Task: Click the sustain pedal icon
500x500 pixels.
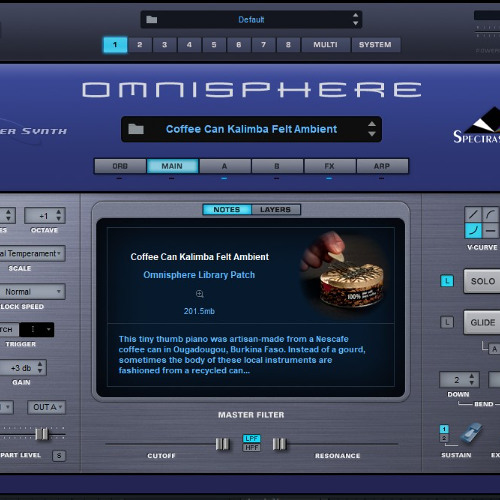Action: tap(471, 433)
